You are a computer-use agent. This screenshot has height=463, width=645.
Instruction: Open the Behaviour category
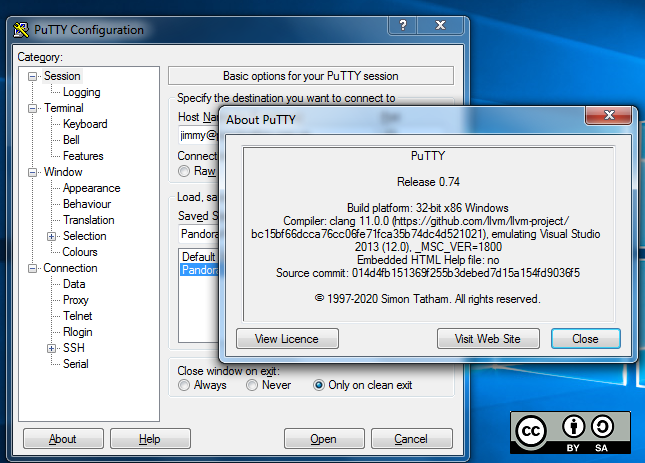87,204
